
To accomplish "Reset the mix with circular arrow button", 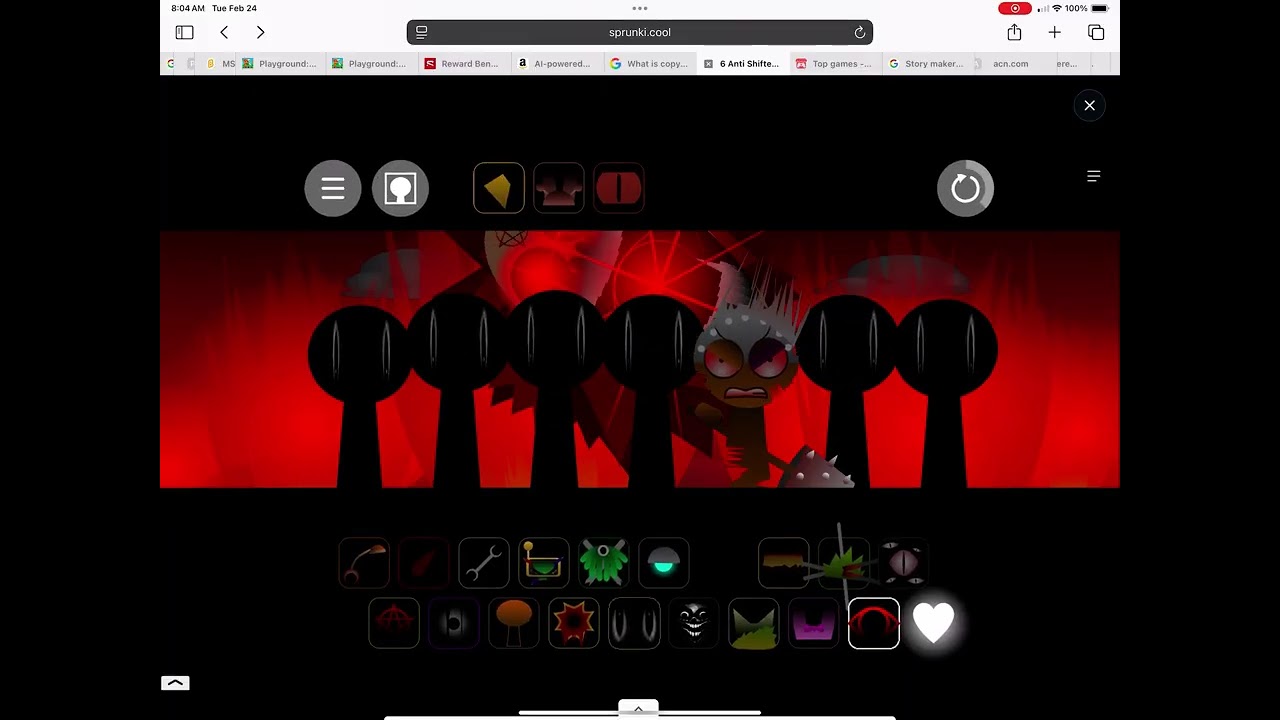I will point(965,188).
